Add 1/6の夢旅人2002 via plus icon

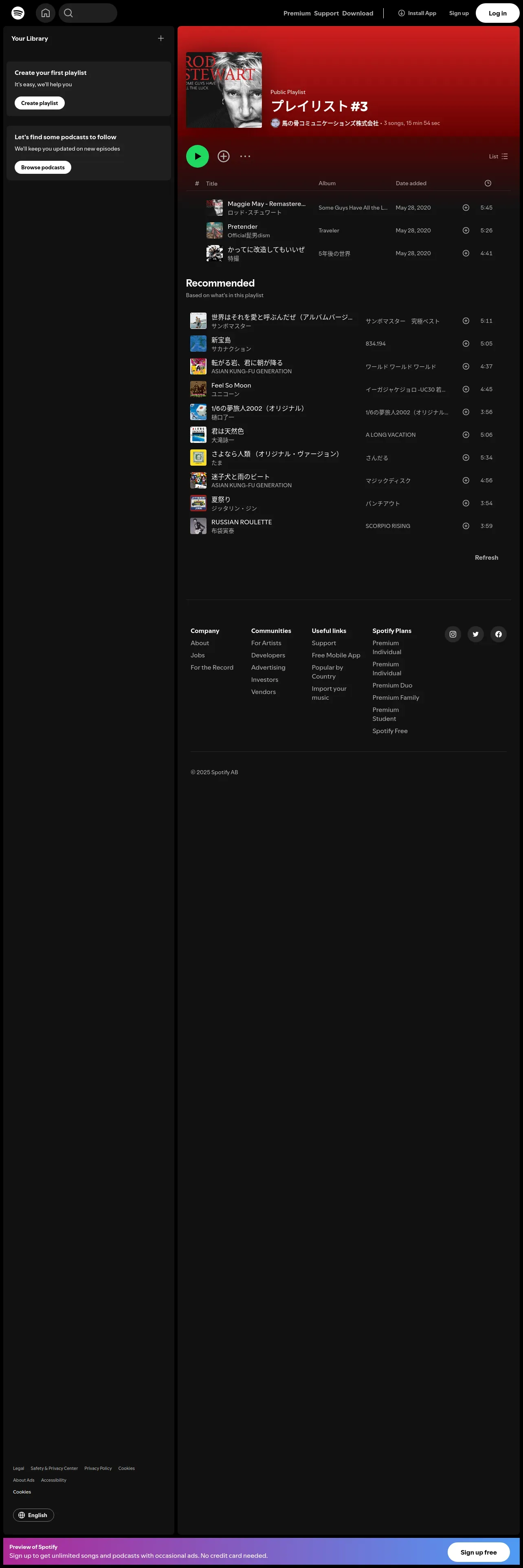click(x=466, y=412)
